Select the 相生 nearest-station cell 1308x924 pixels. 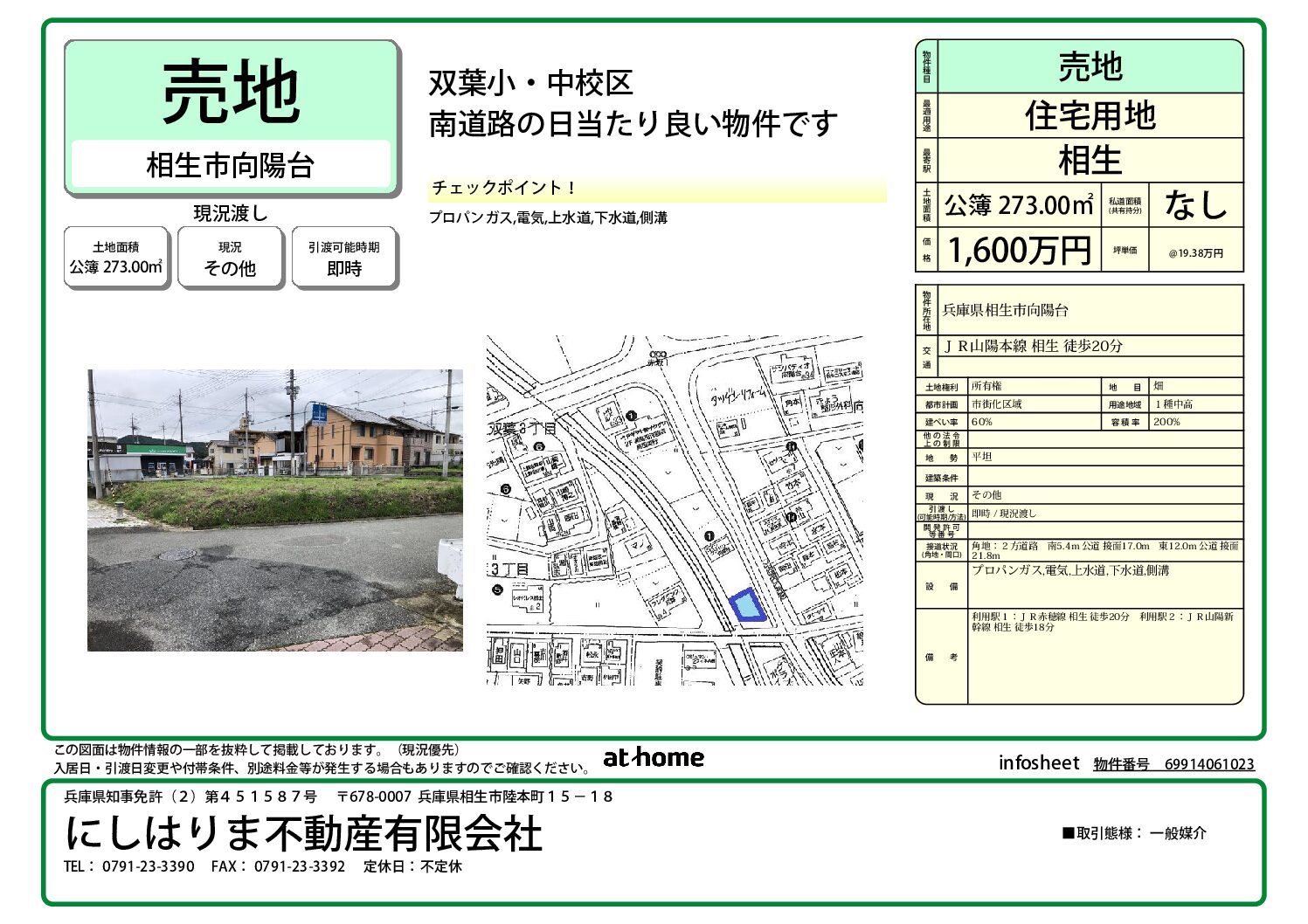pos(1090,161)
